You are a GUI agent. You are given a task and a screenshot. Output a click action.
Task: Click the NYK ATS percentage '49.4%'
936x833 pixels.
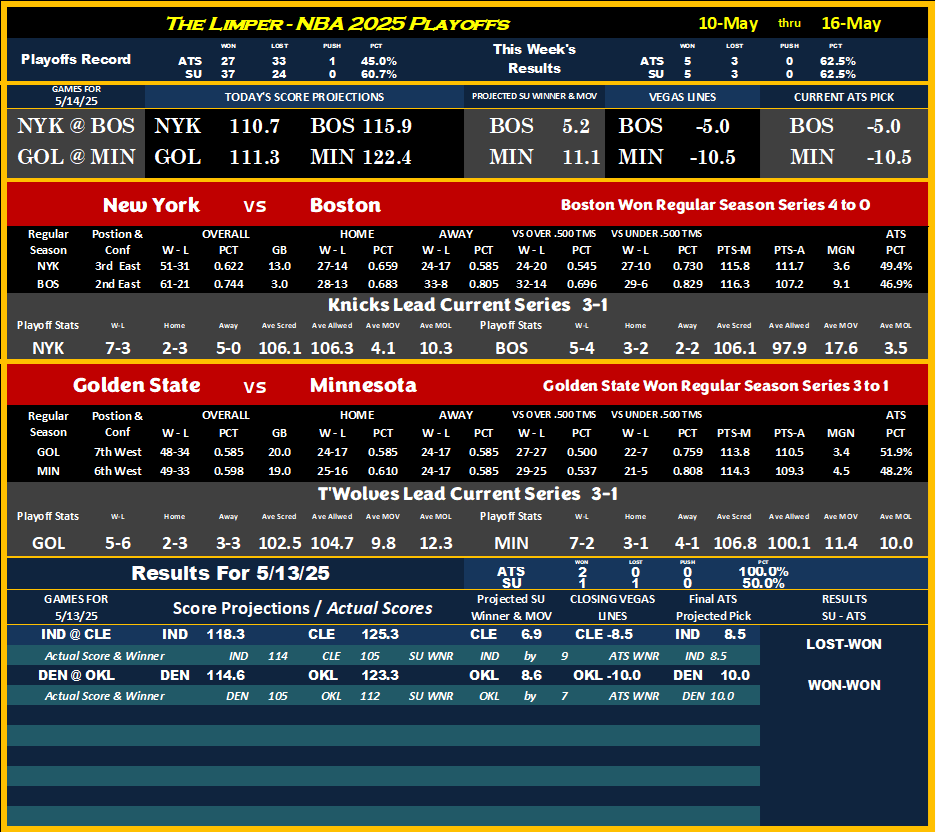pos(895,266)
